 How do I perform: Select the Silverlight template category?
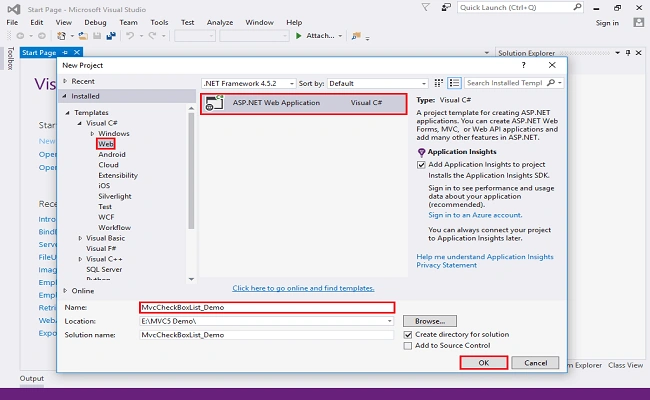tap(115, 196)
